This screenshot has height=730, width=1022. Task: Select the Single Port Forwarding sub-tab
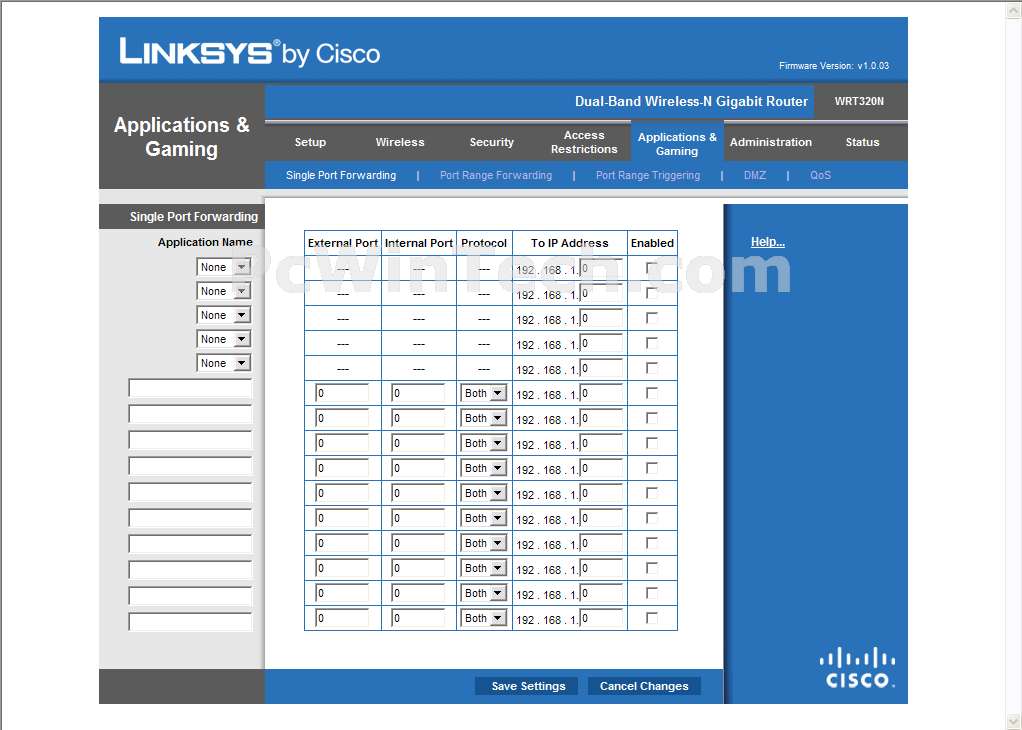point(341,175)
